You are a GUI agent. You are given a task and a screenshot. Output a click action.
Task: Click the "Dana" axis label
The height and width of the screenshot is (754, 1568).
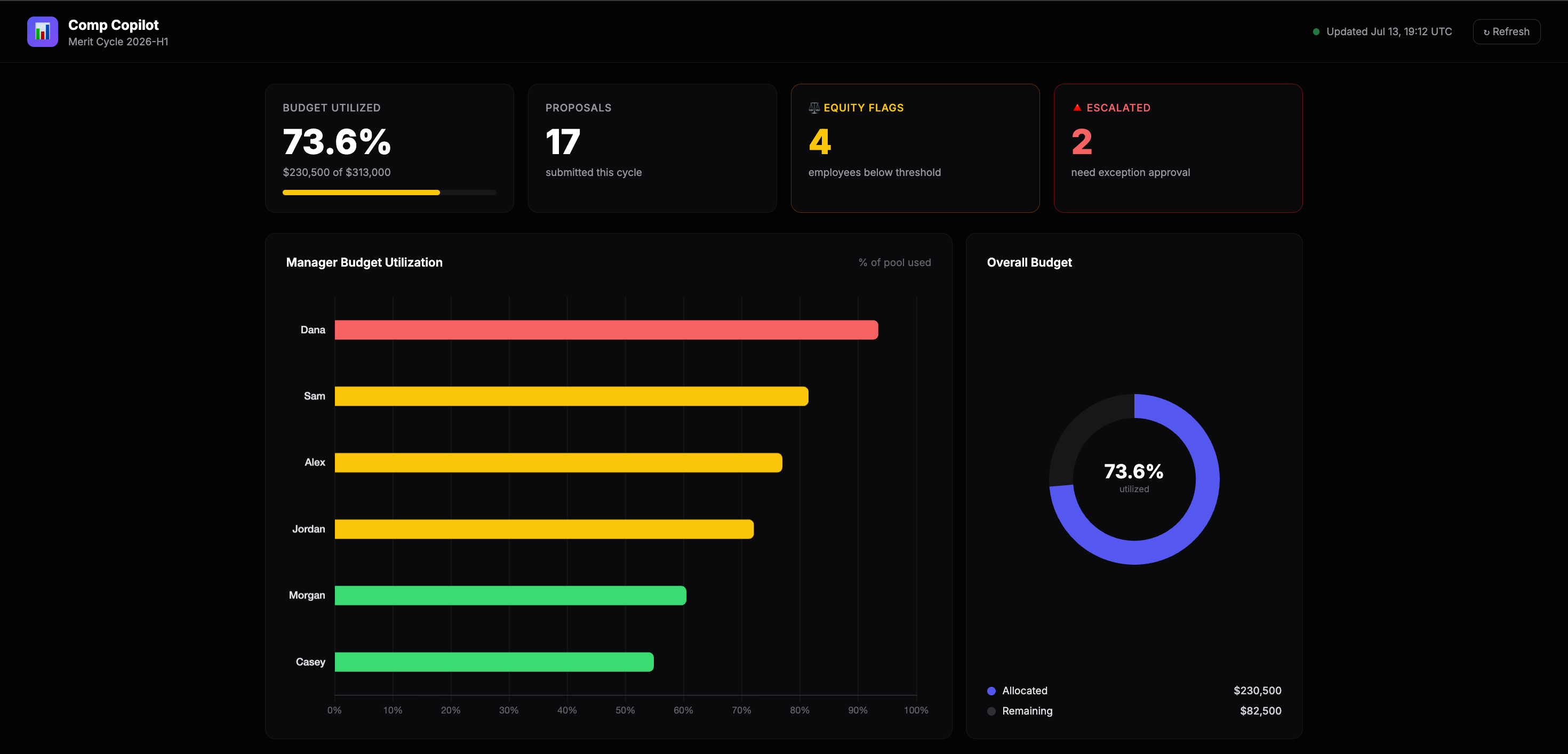tap(313, 330)
